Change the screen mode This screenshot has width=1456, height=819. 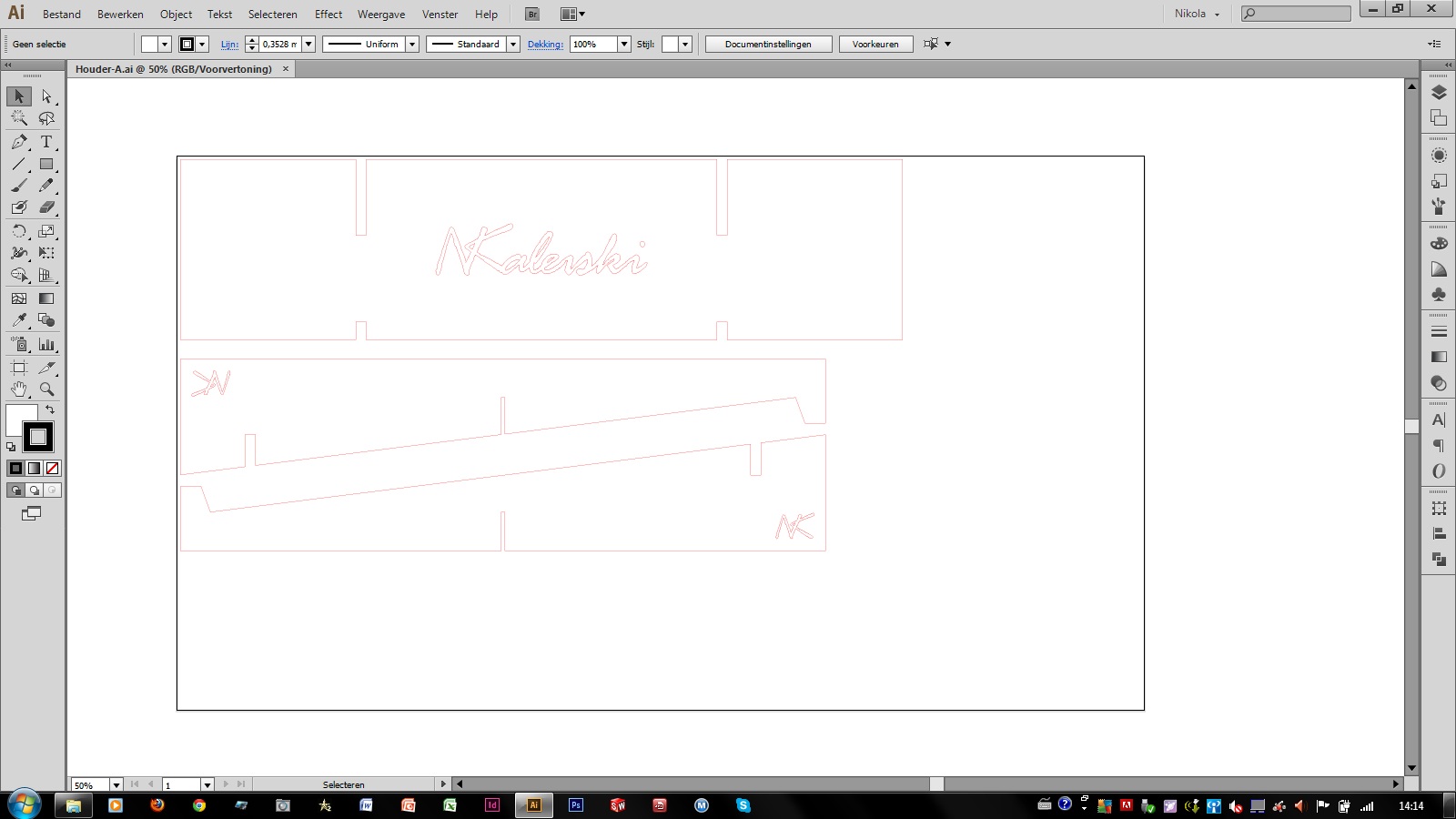31,514
